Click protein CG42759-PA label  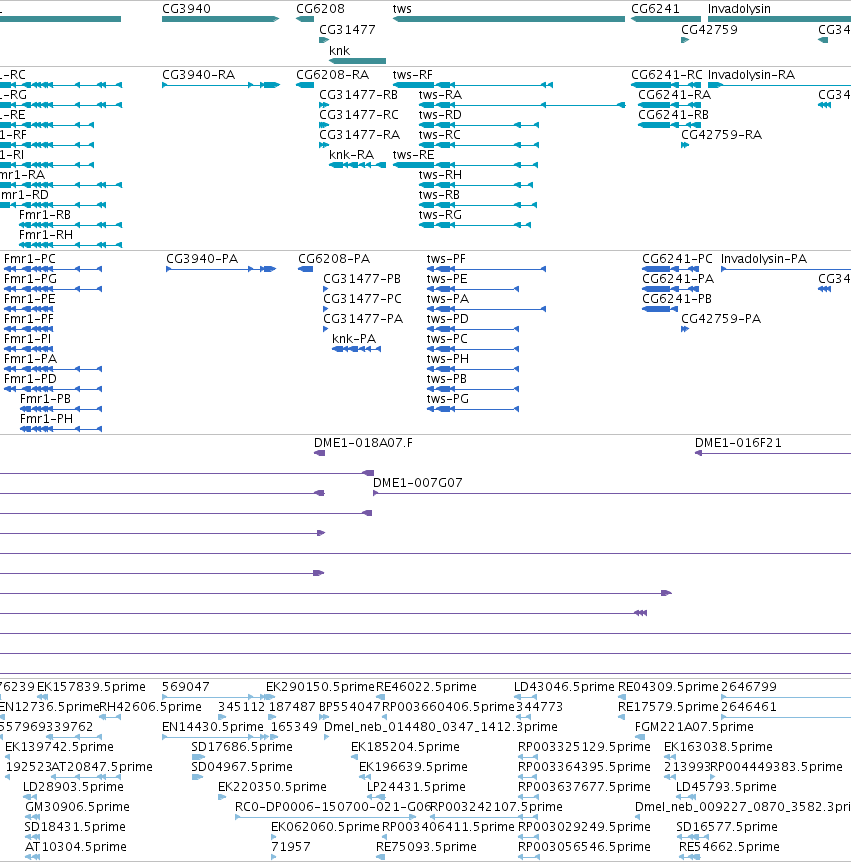[x=721, y=319]
